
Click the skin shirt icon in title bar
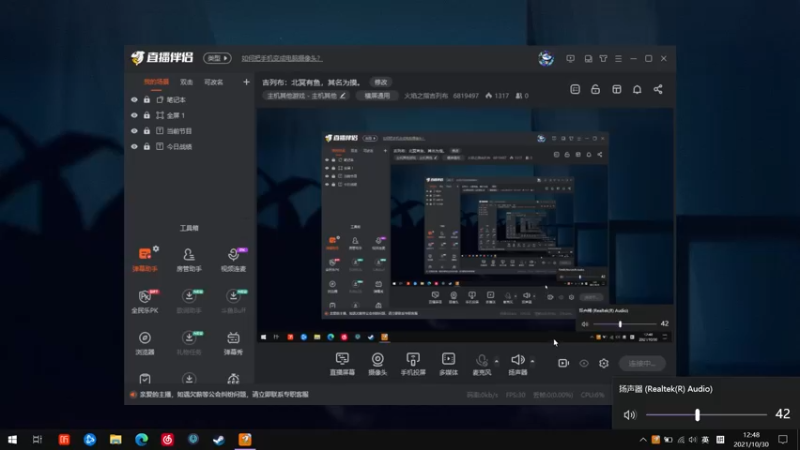pos(604,59)
